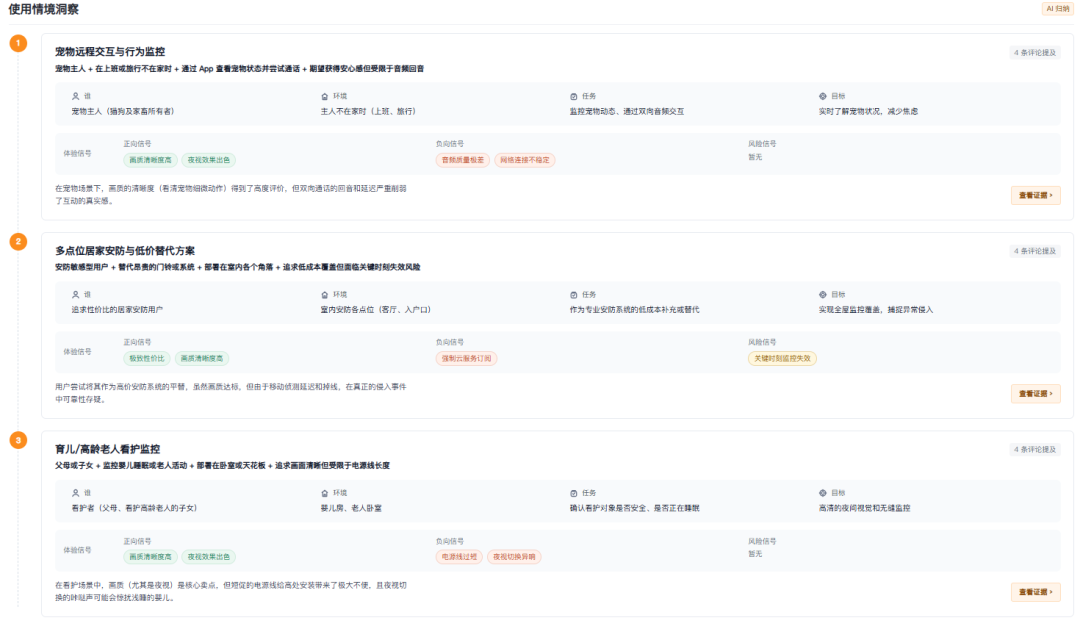Click the text 婴儿房、老人卧室
The height and width of the screenshot is (626, 1080).
click(351, 508)
